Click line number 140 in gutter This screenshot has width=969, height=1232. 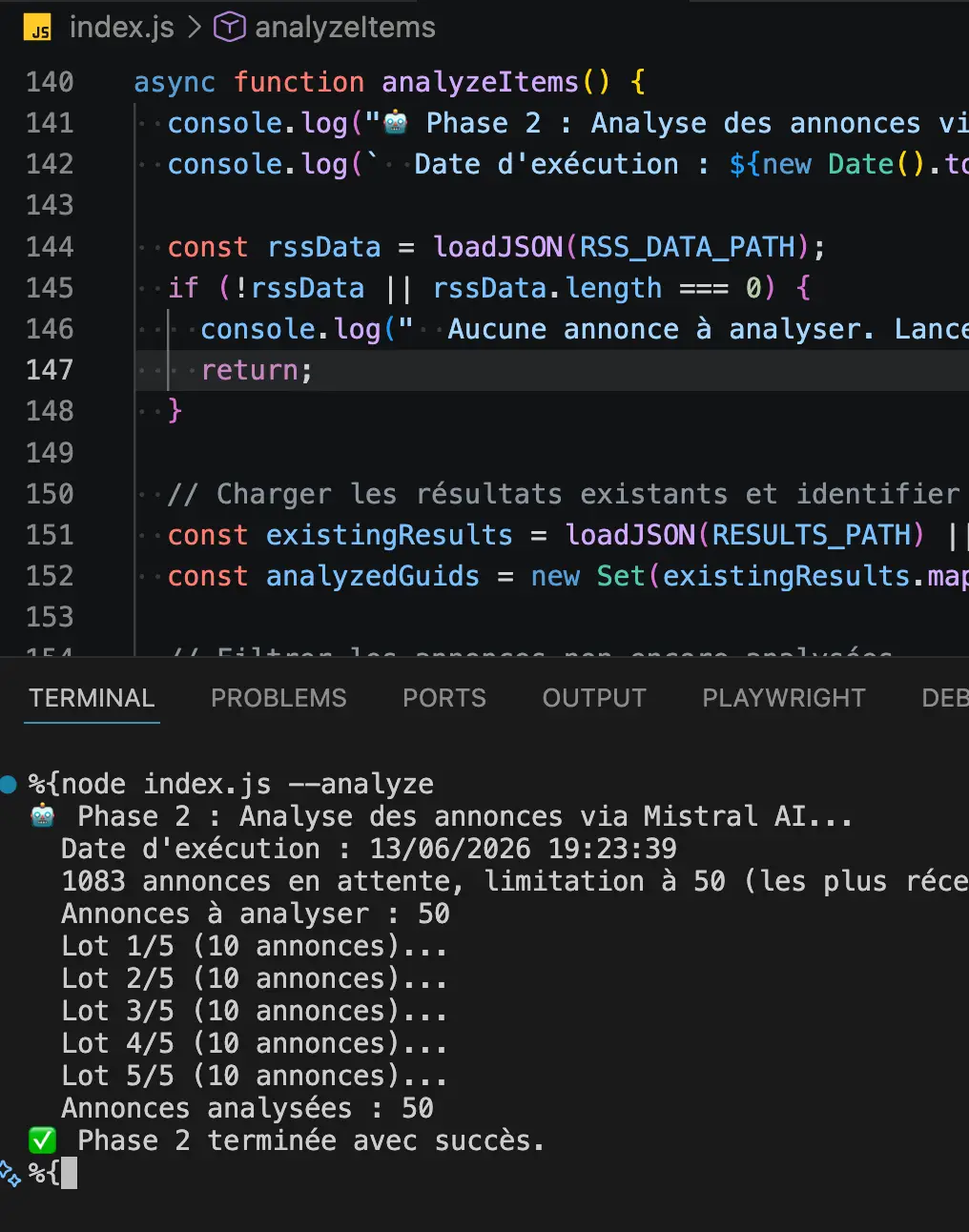point(50,82)
